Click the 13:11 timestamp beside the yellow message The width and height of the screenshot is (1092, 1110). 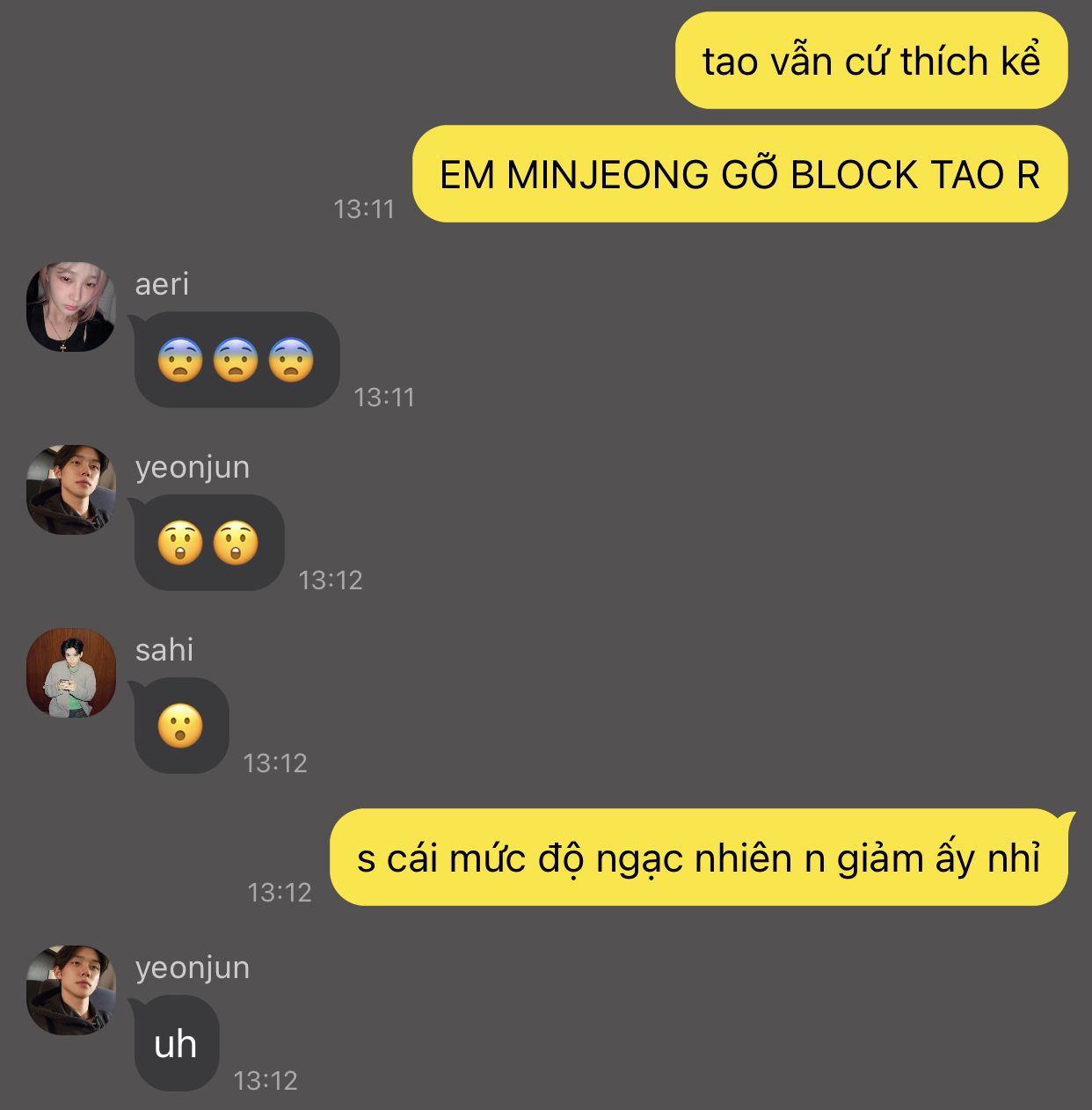(364, 209)
